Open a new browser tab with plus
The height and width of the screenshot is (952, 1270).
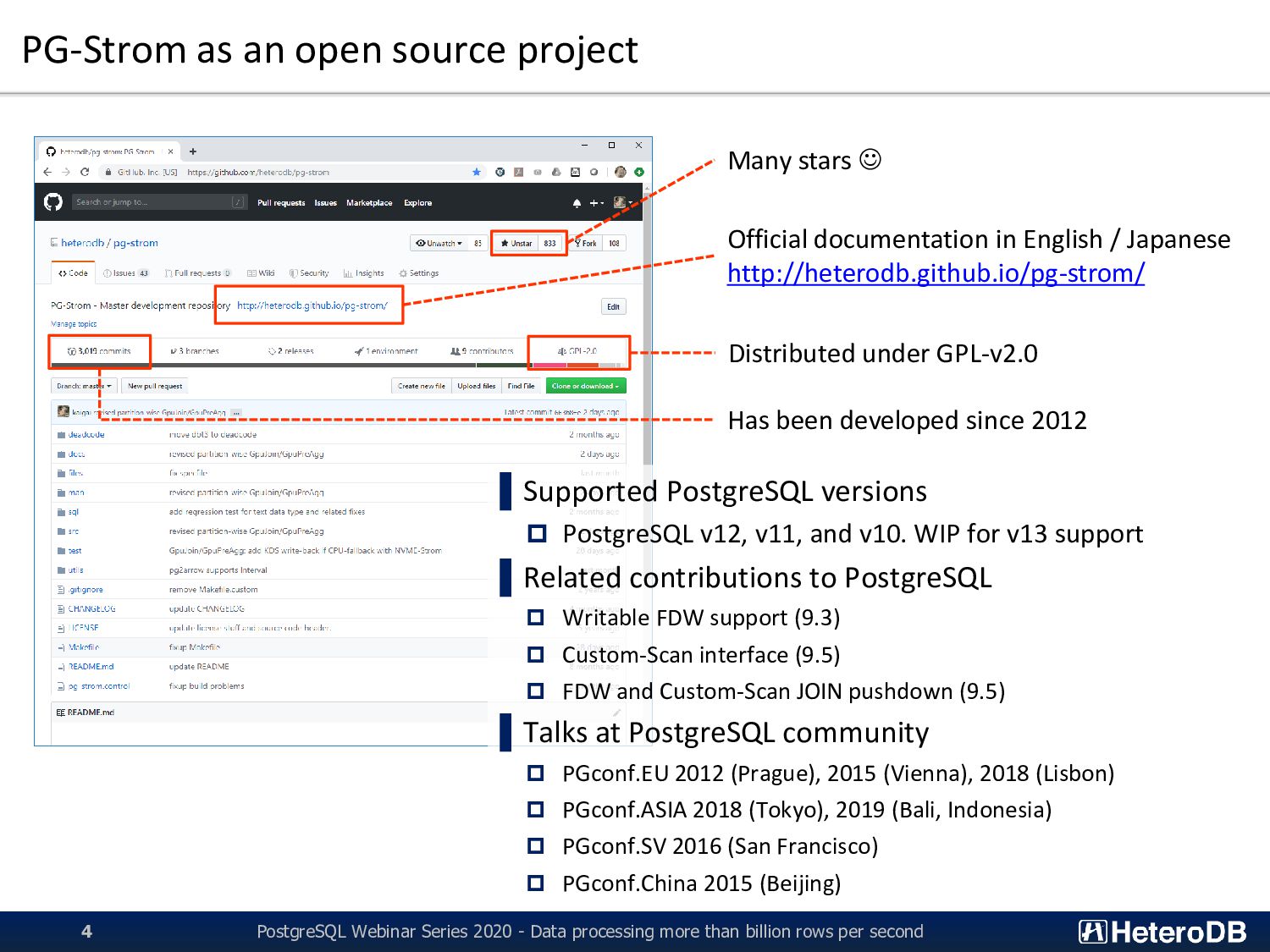coord(193,151)
